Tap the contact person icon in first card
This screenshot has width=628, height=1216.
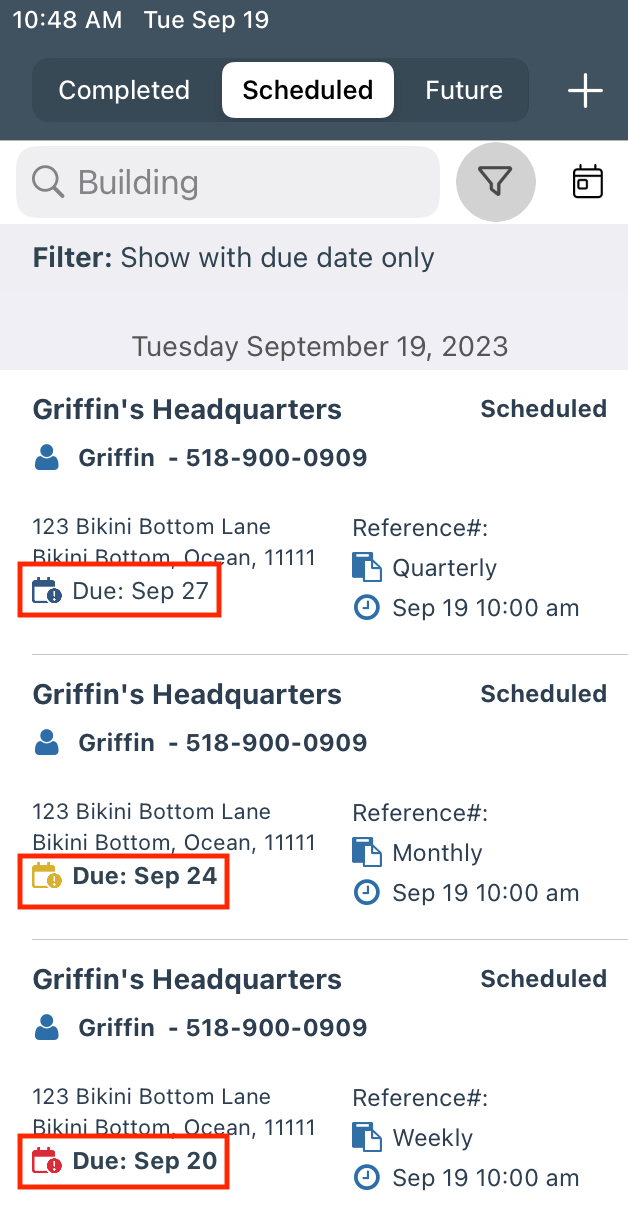[47, 459]
